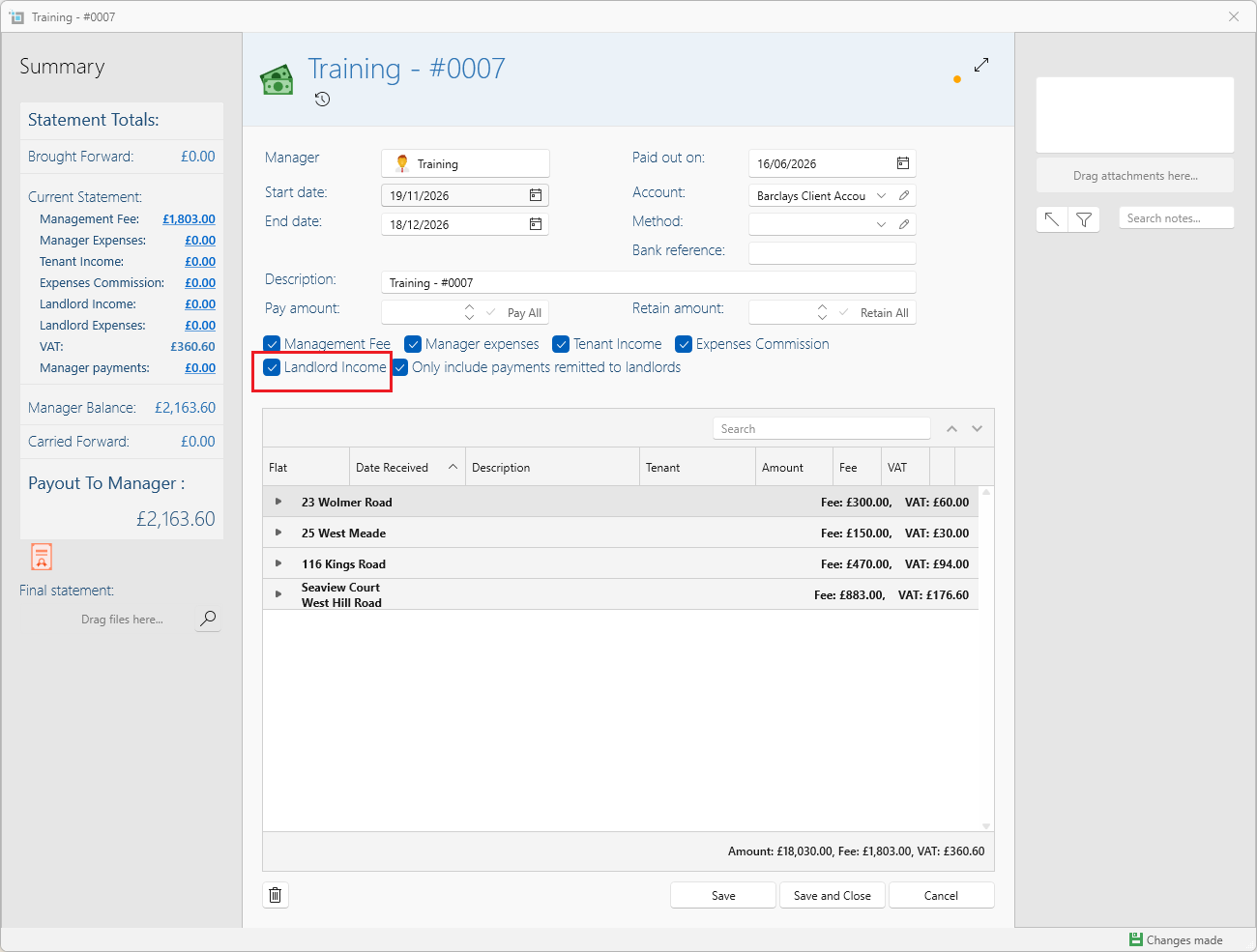
Task: Expand the 25 West Meade row
Action: [x=278, y=533]
